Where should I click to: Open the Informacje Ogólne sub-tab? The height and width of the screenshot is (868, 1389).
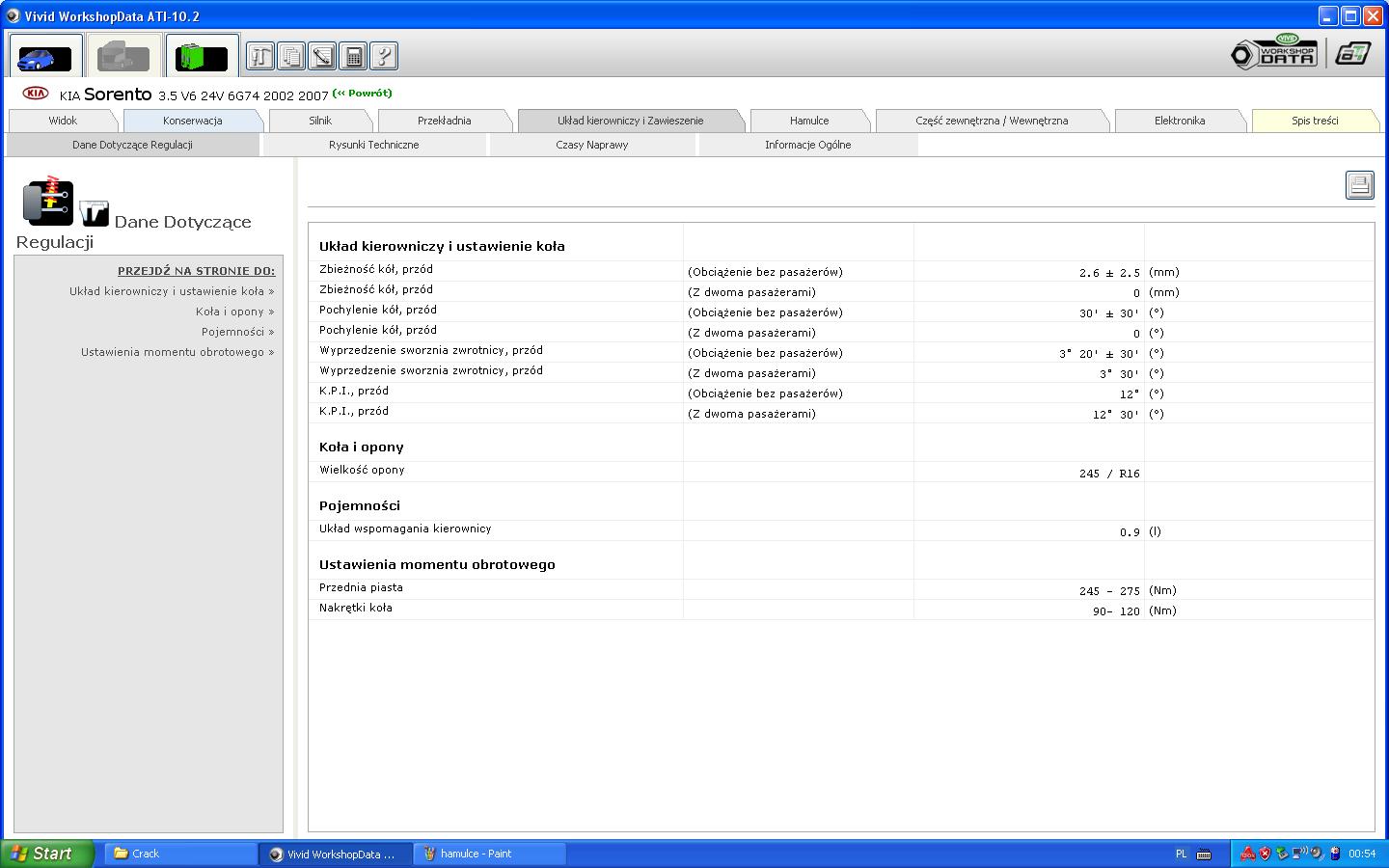click(x=808, y=145)
